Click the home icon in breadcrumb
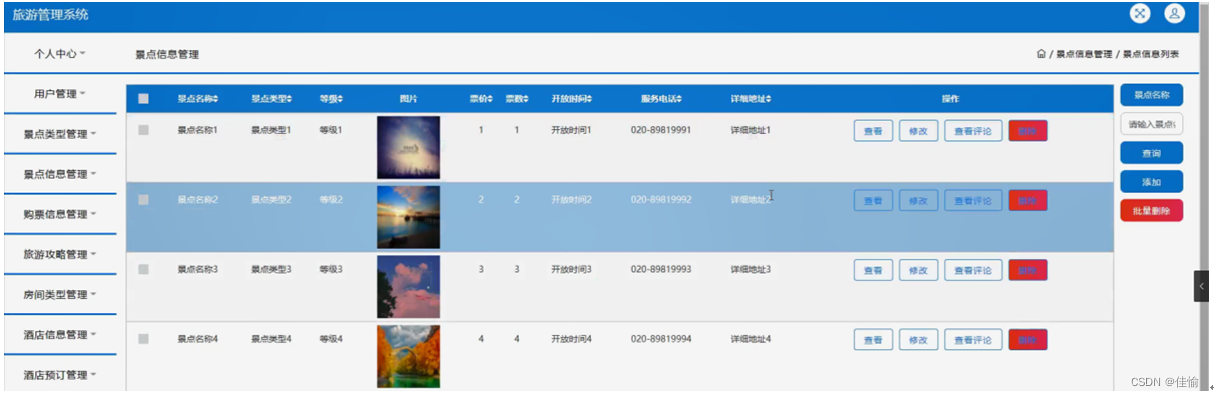This screenshot has height=397, width=1214. (1041, 54)
